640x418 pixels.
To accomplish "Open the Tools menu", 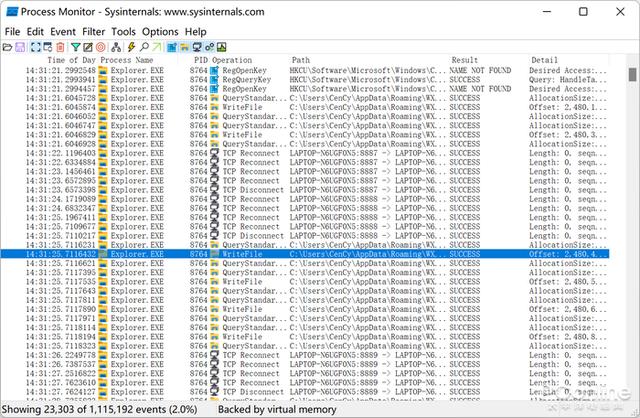I will click(x=123, y=32).
